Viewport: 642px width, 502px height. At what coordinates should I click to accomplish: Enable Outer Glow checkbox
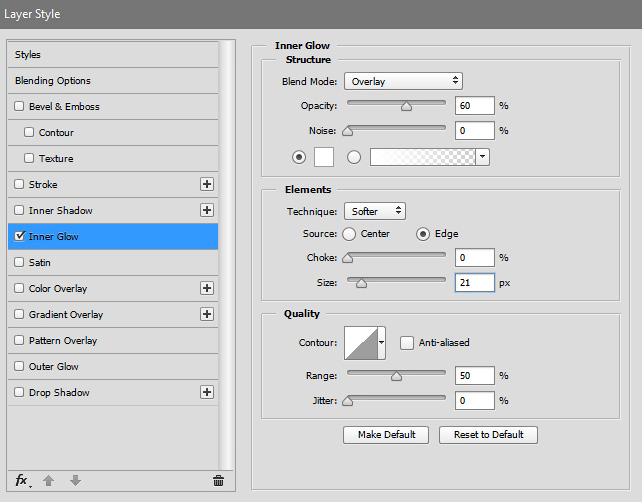pyautogui.click(x=19, y=366)
